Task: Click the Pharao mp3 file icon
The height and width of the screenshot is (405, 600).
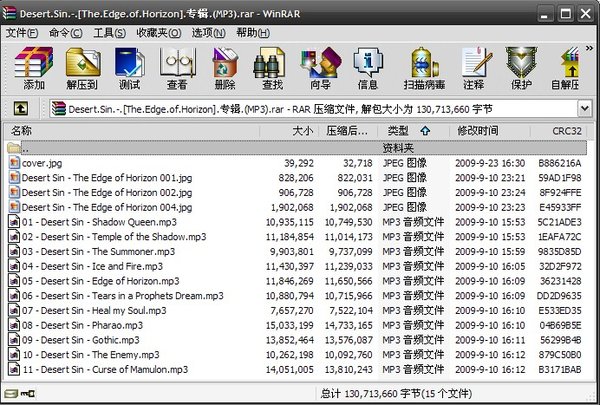Action: (14, 325)
